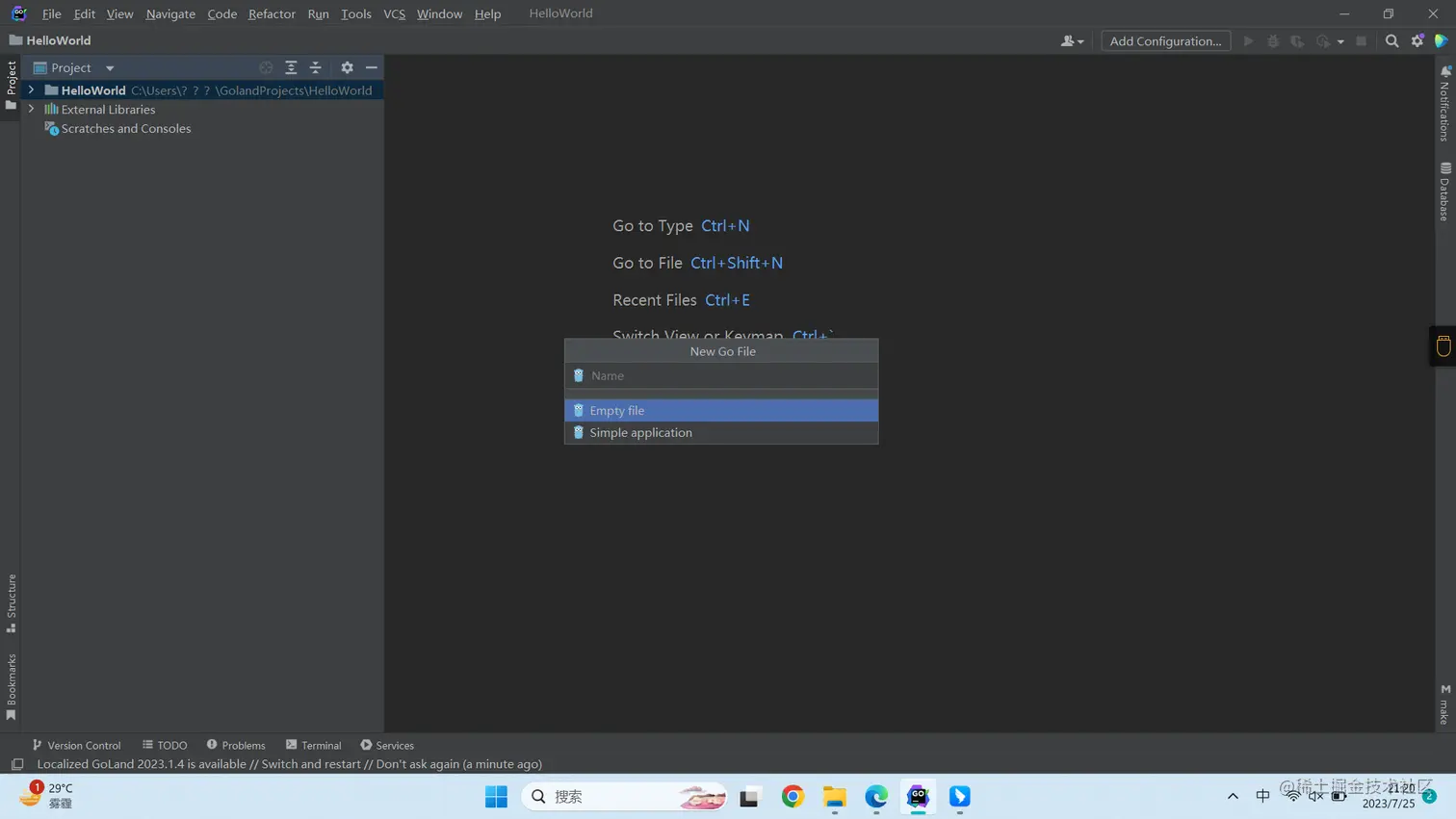Click the colorful JetBrains Space icon
Screen dimensions: 1456x819
pyautogui.click(x=1442, y=41)
